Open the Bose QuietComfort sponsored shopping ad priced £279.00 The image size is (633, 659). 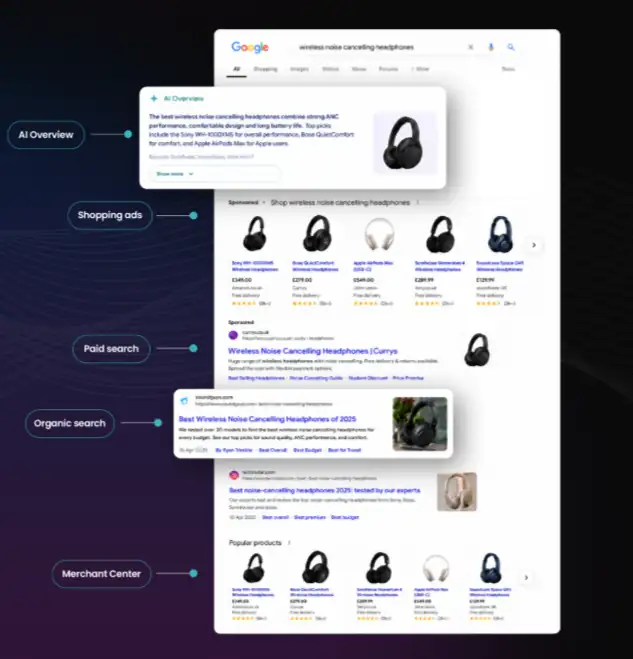pyautogui.click(x=316, y=261)
